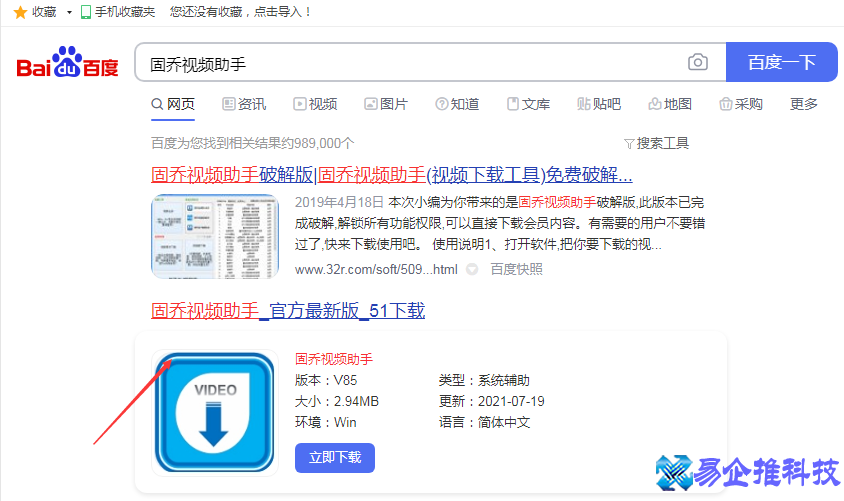Go to the 贴吧 tab

(599, 104)
